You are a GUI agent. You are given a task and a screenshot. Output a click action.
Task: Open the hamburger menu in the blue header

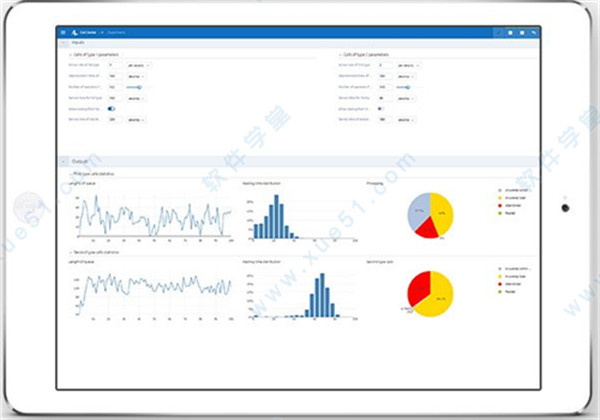click(x=62, y=32)
